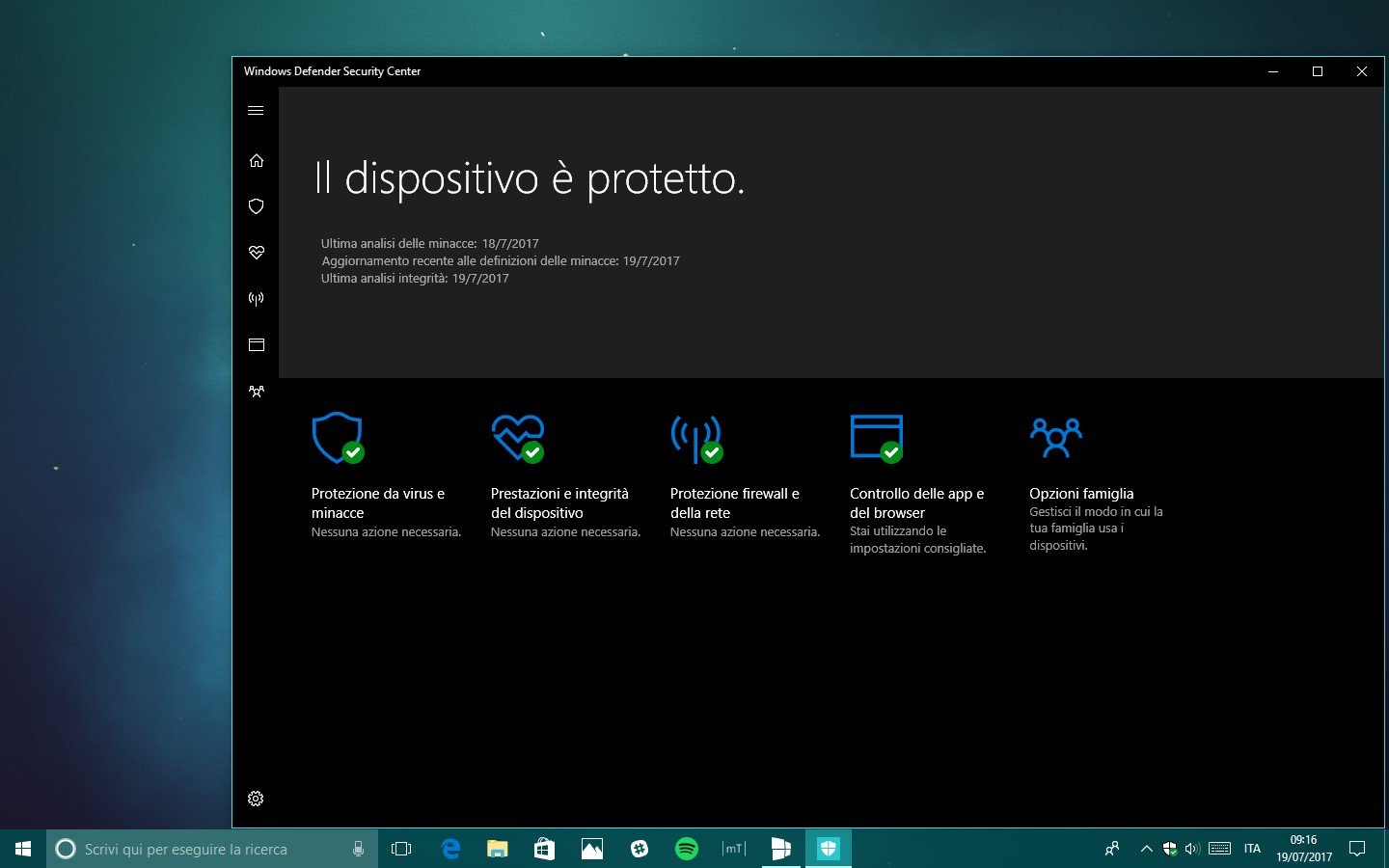Click "Stai utilizzando le impostazioni consigliate." text
The image size is (1389, 868).
tap(917, 540)
